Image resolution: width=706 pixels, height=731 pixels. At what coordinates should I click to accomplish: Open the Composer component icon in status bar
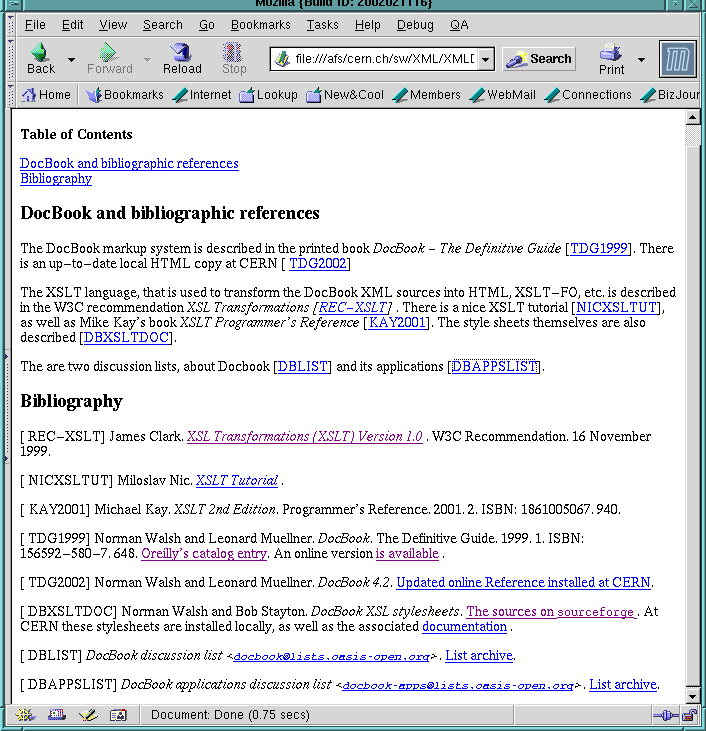click(88, 715)
